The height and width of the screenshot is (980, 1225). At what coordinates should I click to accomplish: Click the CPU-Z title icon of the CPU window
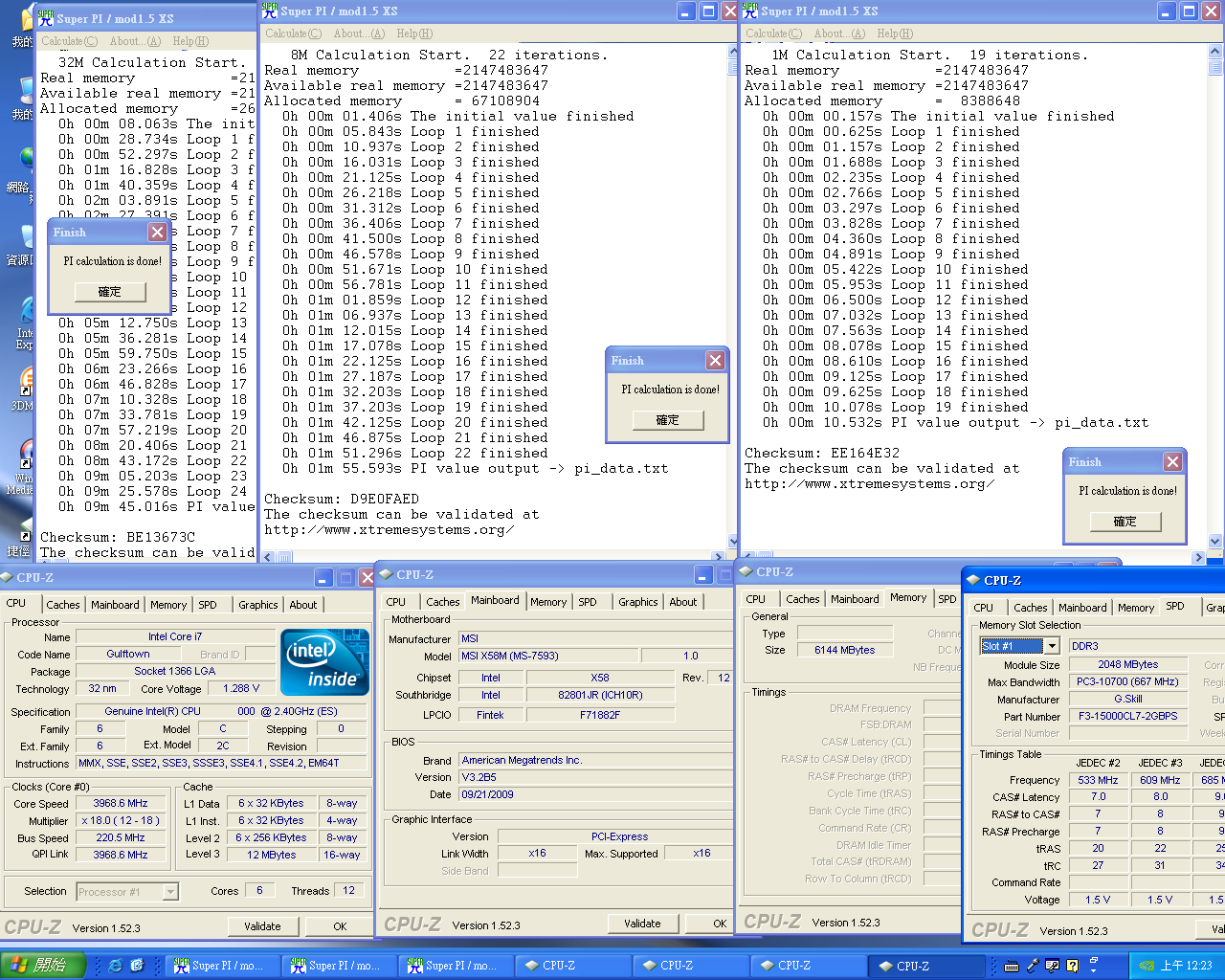(6, 577)
